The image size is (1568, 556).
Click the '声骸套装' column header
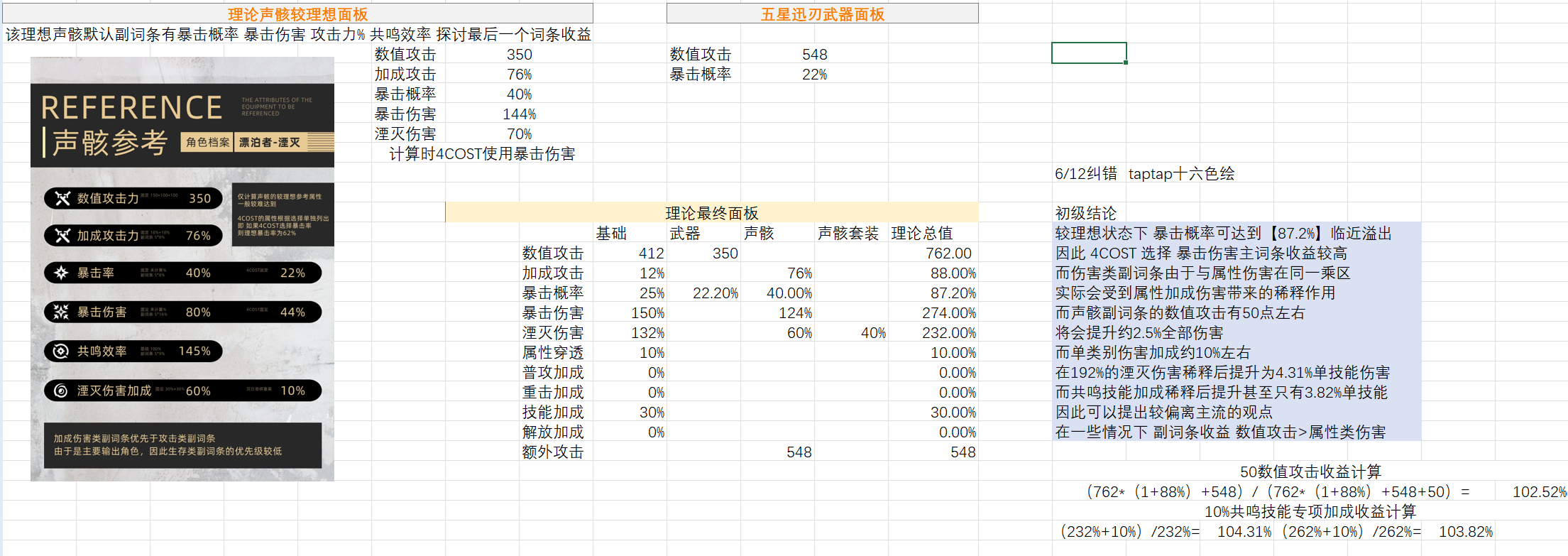pyautogui.click(x=848, y=234)
